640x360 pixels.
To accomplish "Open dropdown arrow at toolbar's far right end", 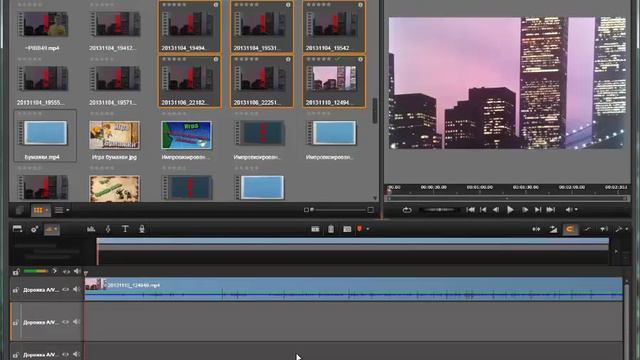I will 627,229.
